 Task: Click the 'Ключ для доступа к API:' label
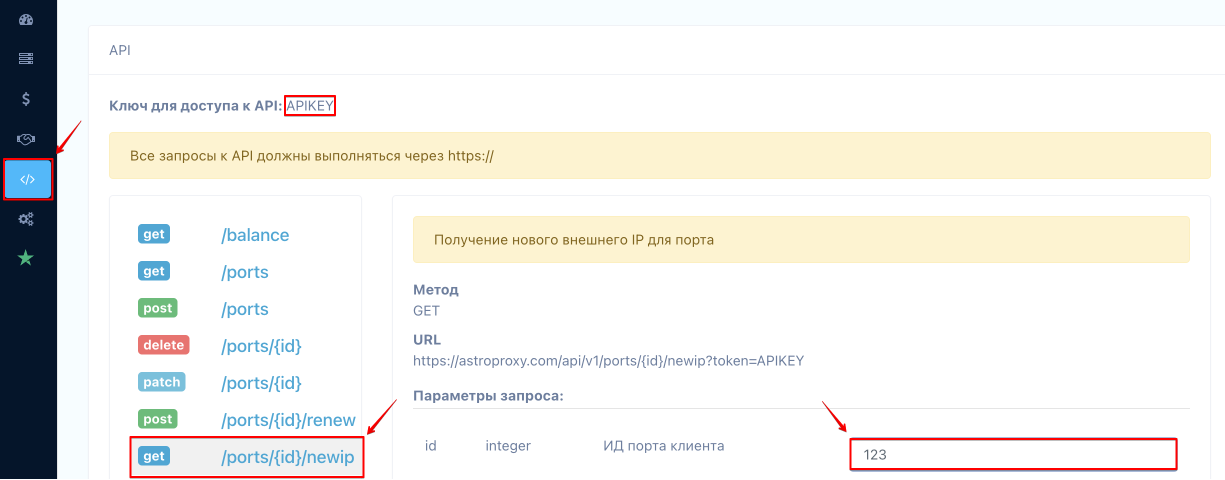click(195, 105)
